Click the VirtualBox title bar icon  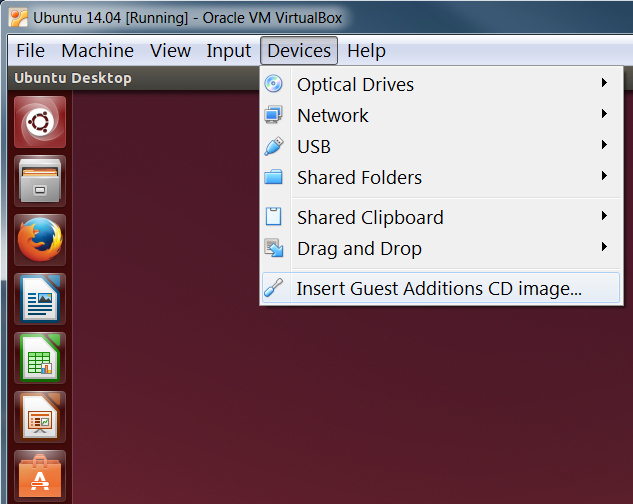[18, 18]
